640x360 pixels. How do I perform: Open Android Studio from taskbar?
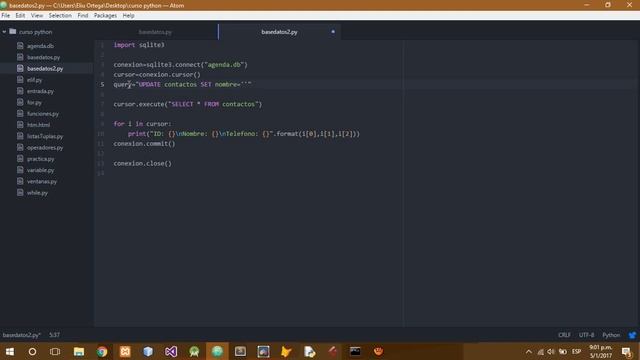[194, 351]
